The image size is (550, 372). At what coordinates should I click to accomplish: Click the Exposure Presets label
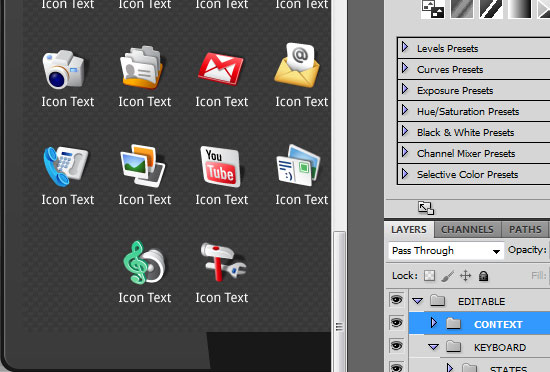[x=455, y=90]
